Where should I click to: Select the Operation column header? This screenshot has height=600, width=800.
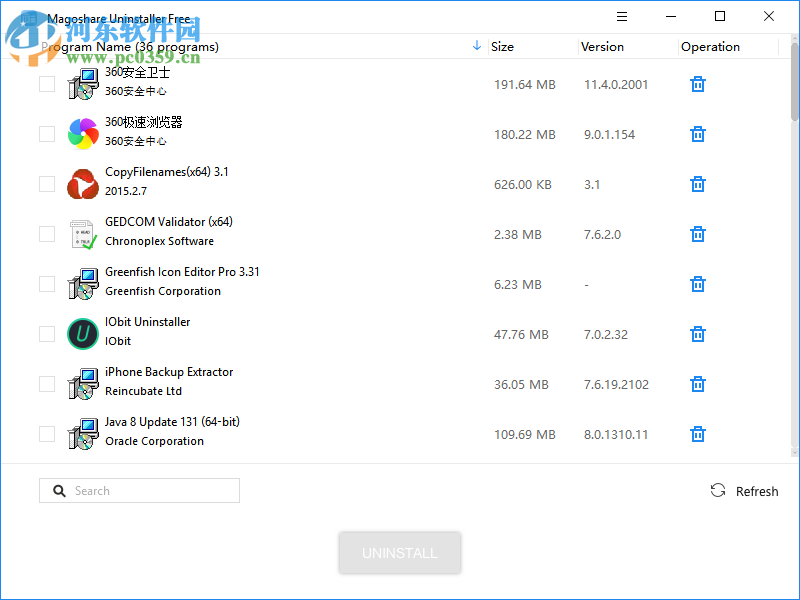(710, 46)
